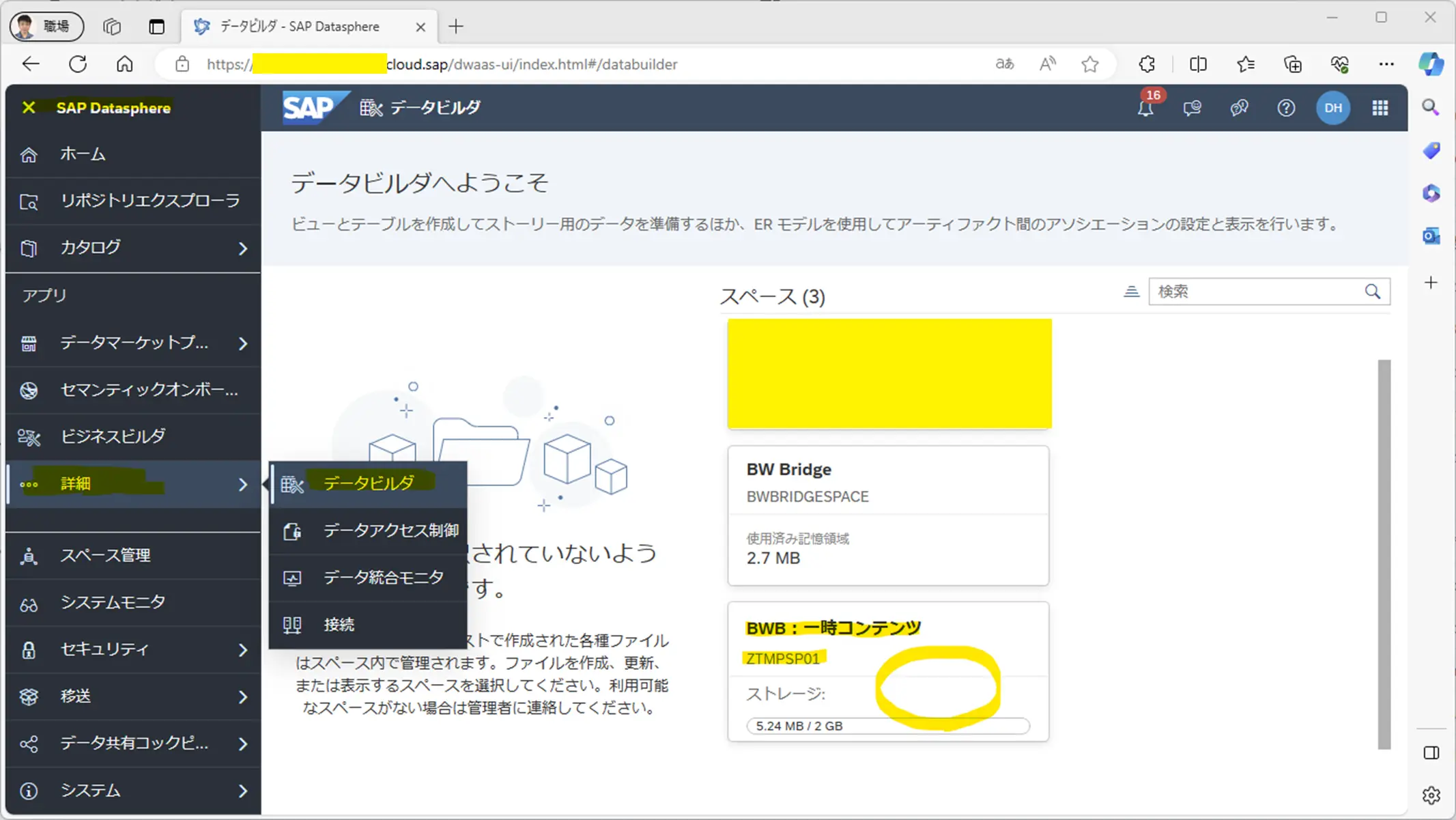Add this page to favorites star

1090,64
